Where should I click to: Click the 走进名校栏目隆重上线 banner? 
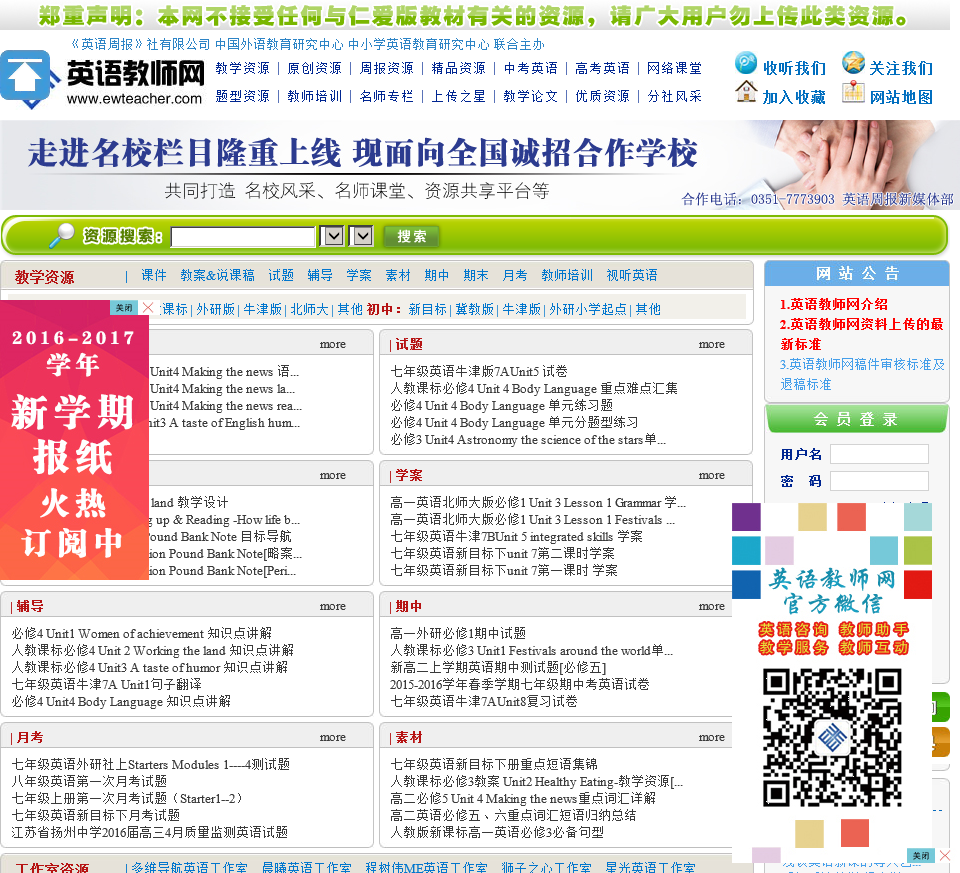pos(478,165)
